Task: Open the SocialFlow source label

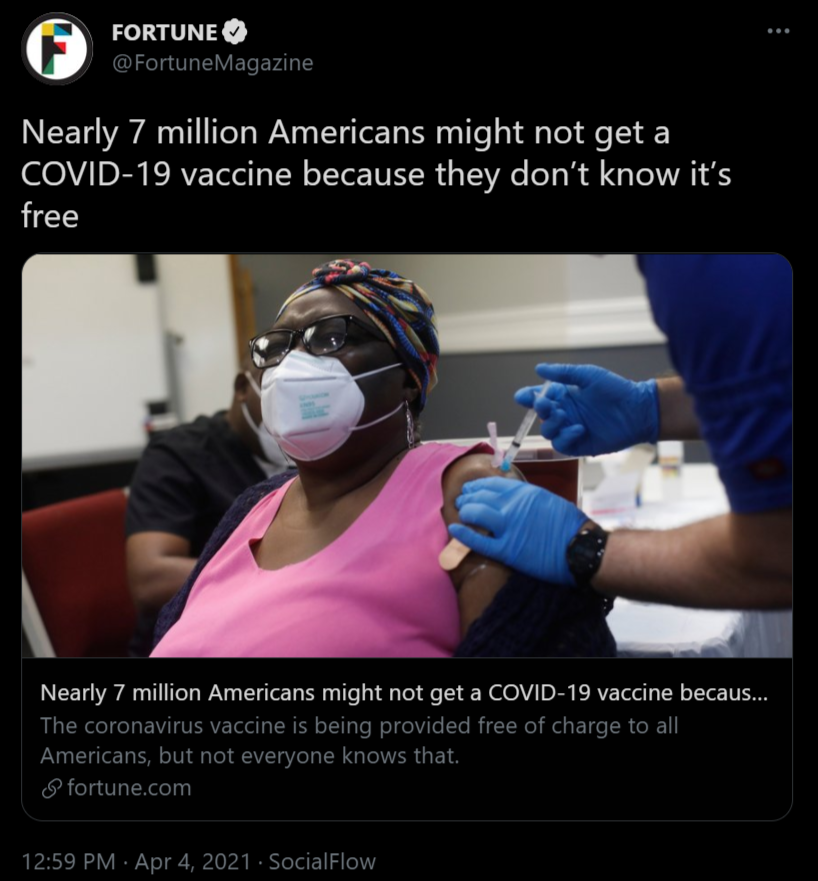Action: [322, 861]
